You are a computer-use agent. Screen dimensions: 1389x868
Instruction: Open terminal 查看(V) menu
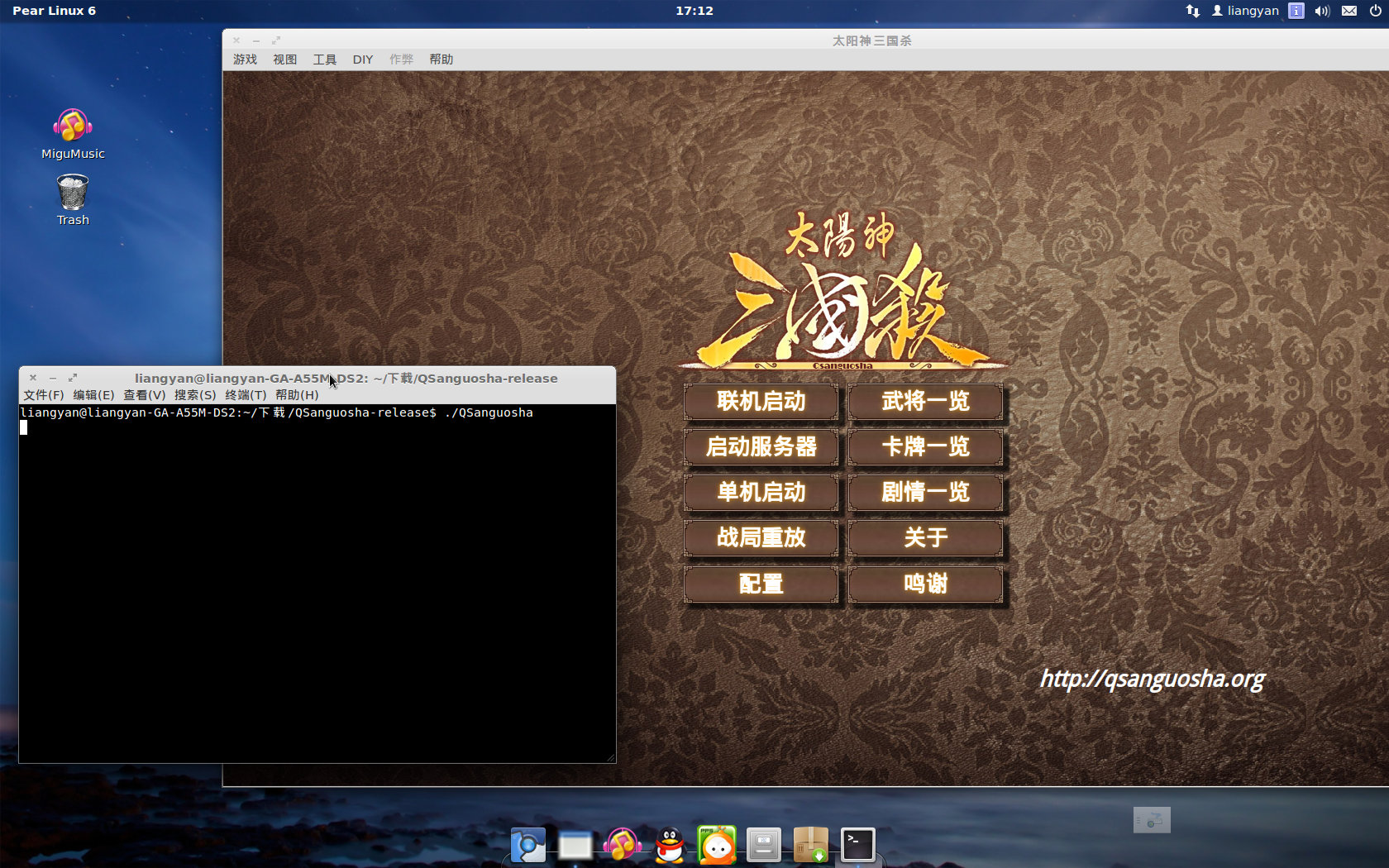coord(145,395)
